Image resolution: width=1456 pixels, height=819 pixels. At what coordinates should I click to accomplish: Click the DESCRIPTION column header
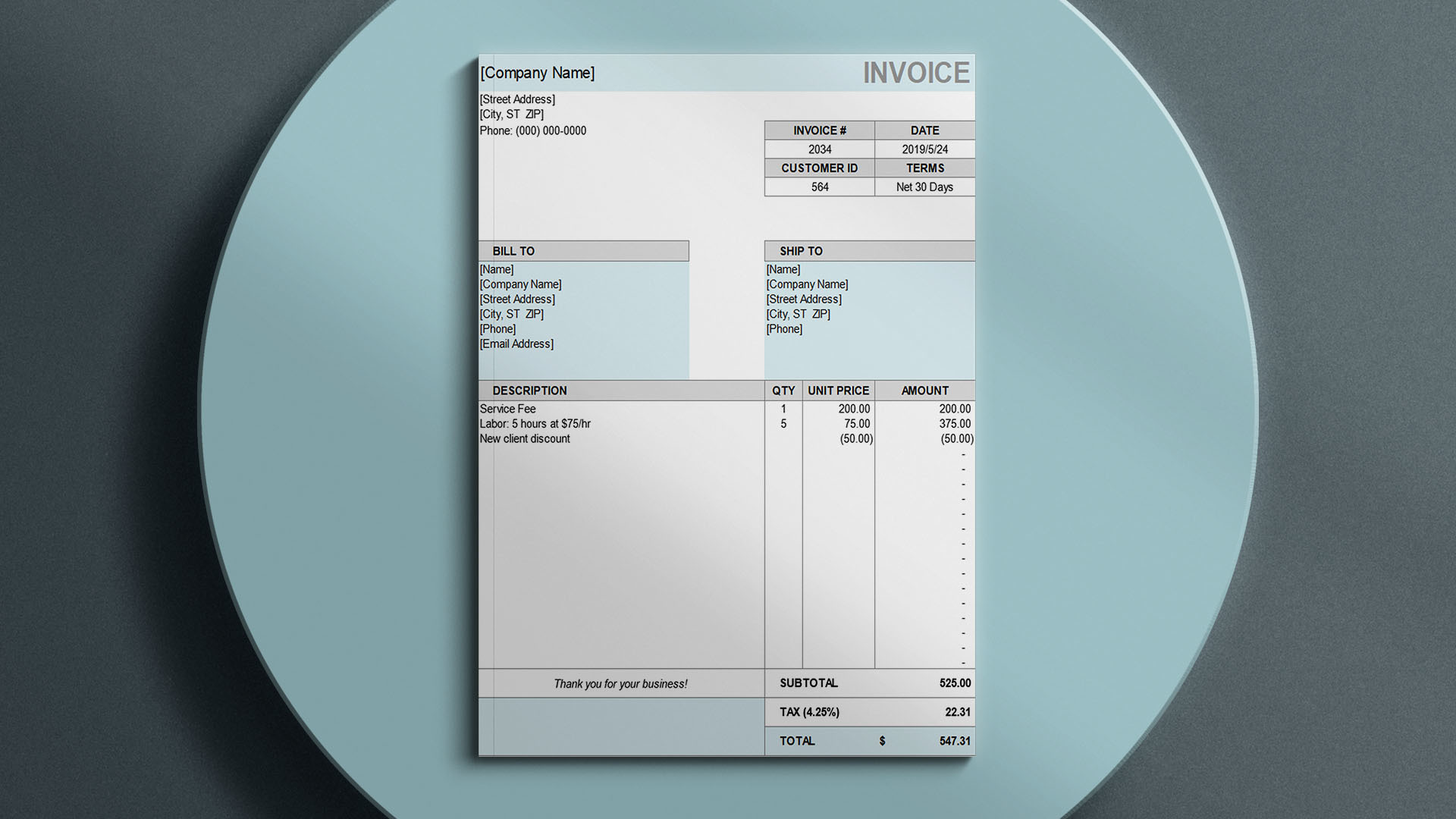529,391
